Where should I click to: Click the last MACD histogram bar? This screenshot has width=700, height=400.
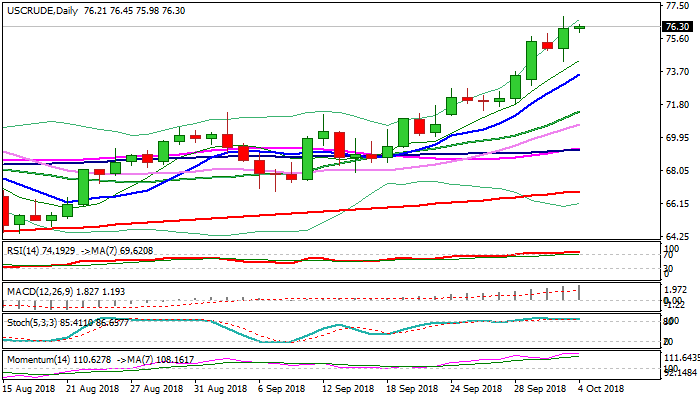click(x=579, y=292)
